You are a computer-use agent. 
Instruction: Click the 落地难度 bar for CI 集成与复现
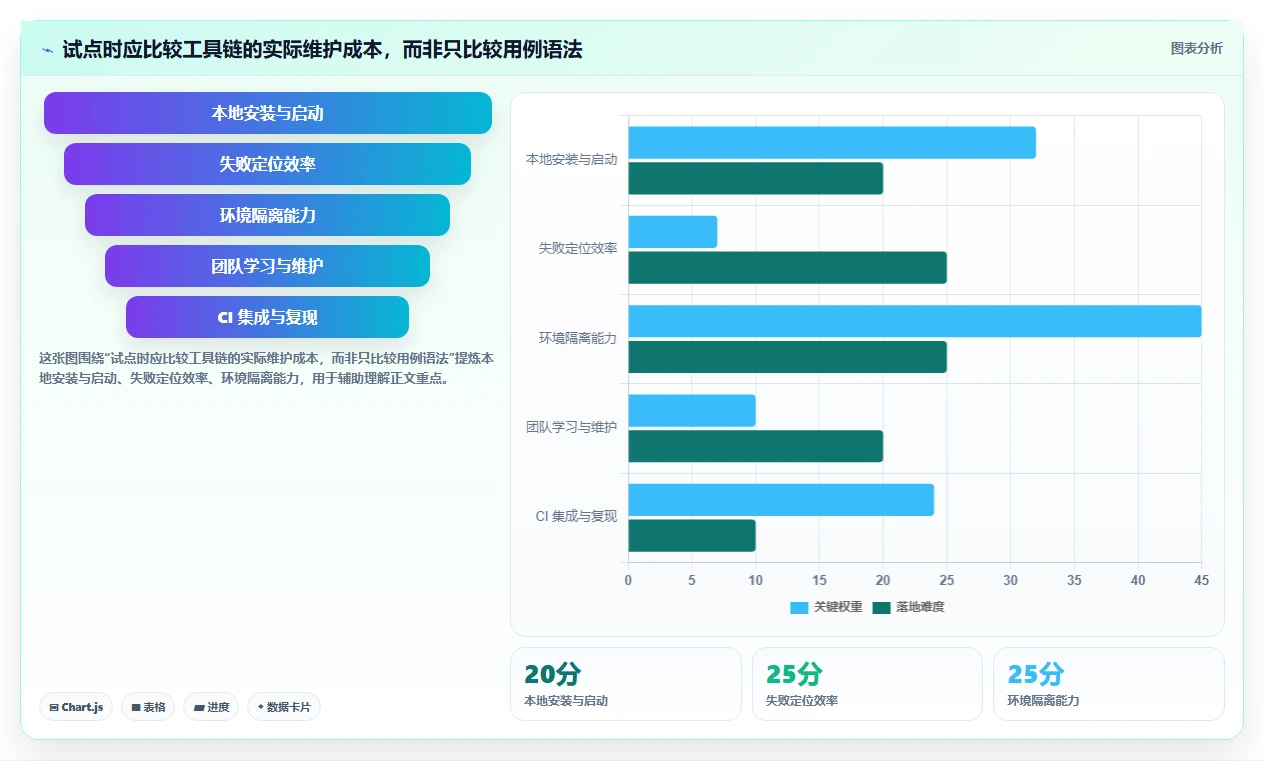coord(692,536)
